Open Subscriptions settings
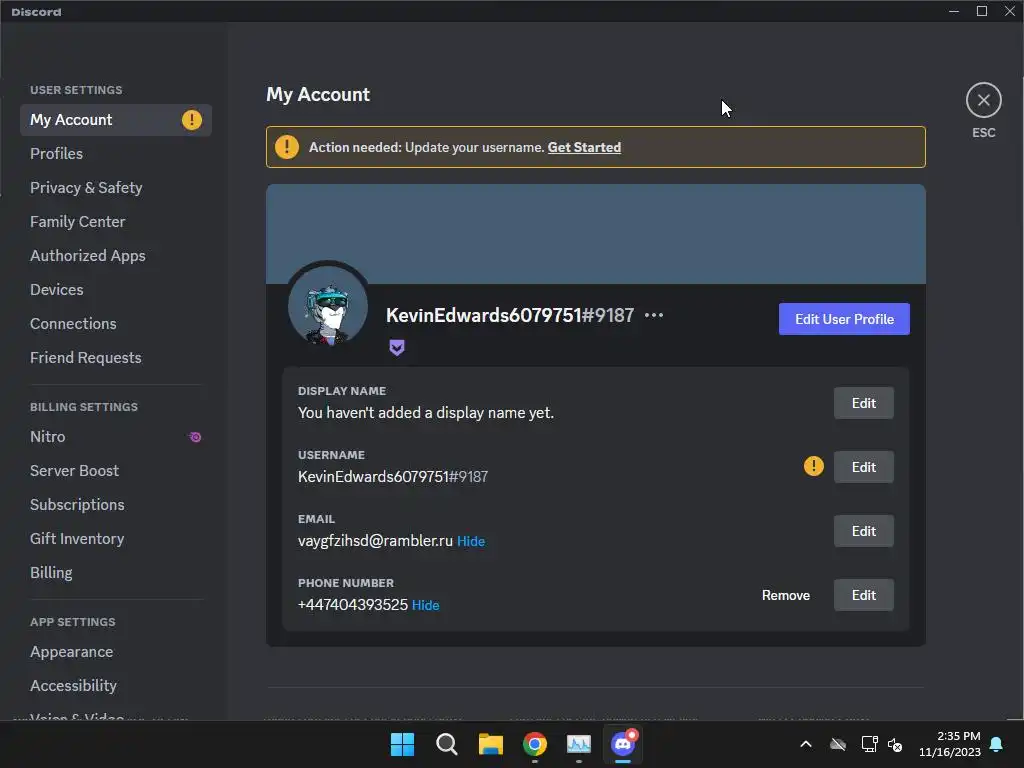 point(116,505)
